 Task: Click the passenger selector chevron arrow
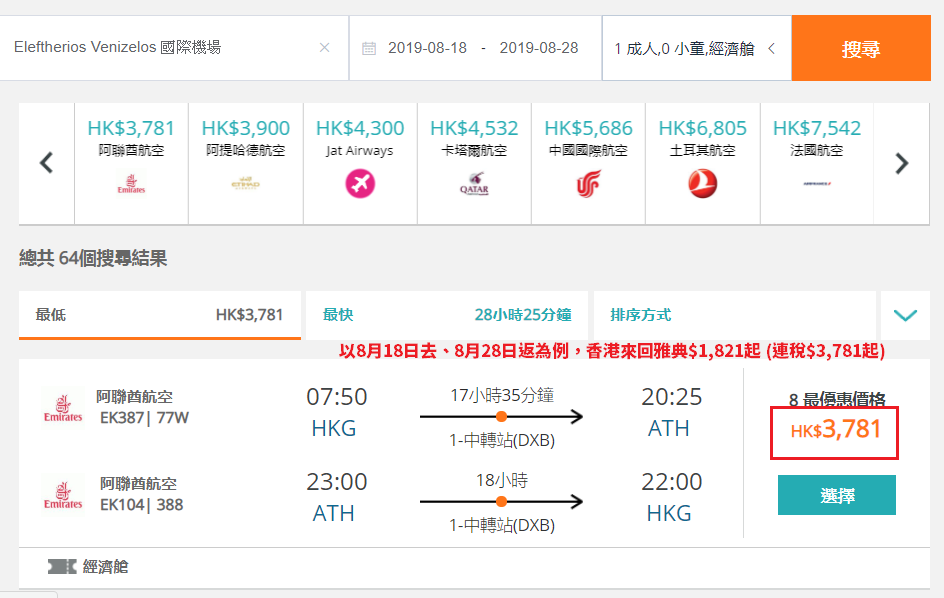(x=771, y=48)
